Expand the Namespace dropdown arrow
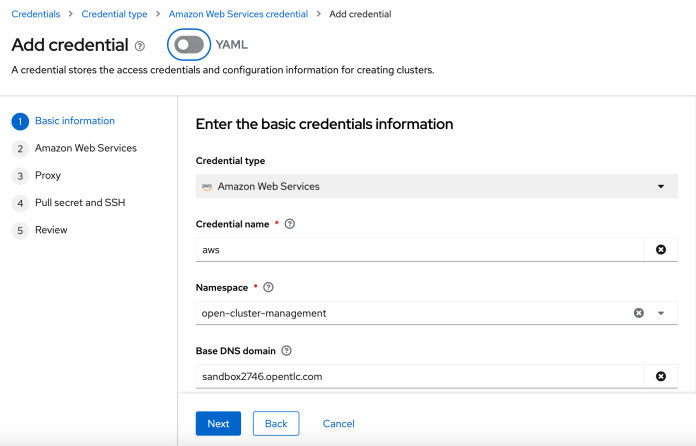The image size is (696, 446). tap(661, 313)
